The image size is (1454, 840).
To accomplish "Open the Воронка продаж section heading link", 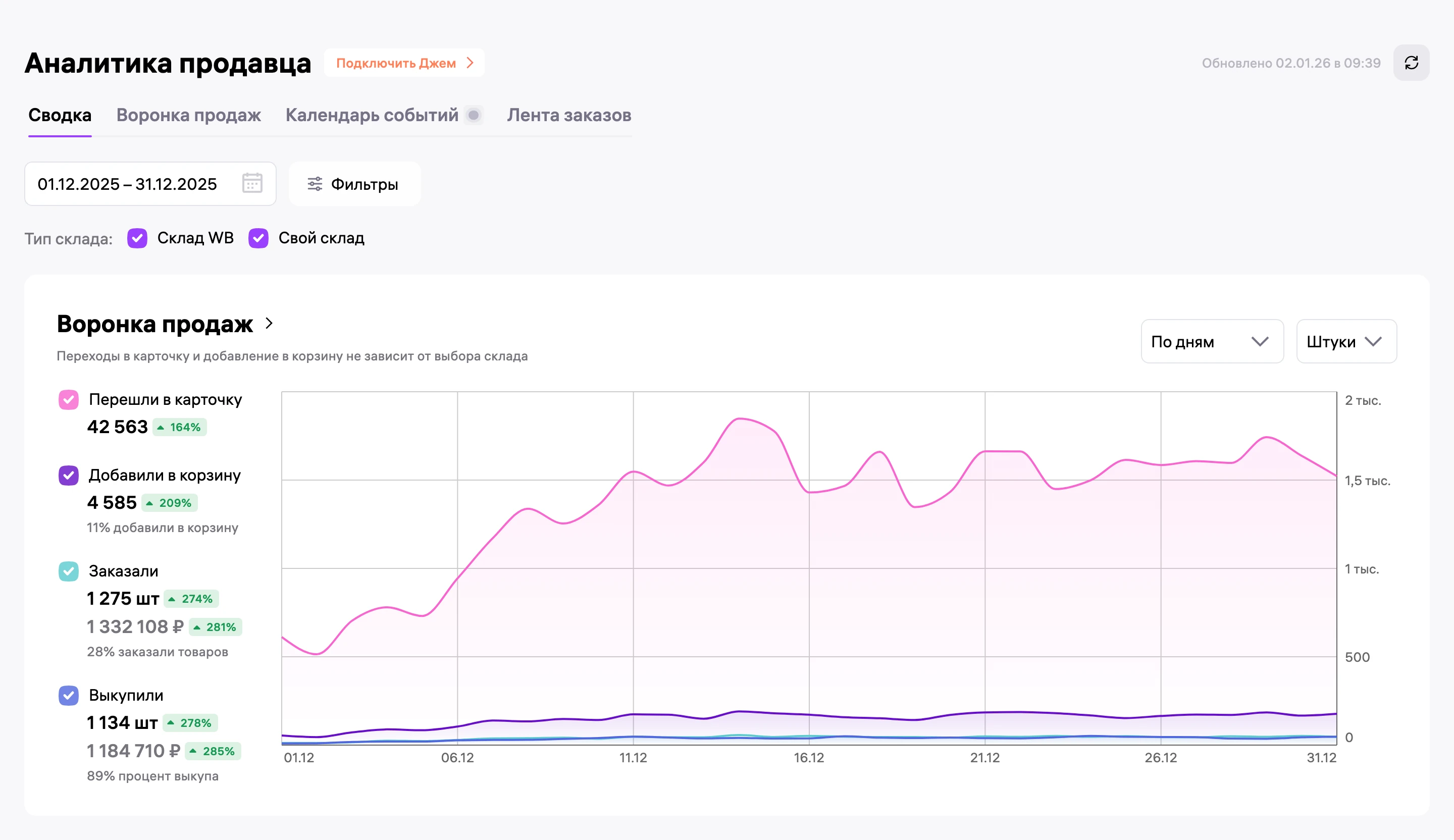I will (154, 324).
